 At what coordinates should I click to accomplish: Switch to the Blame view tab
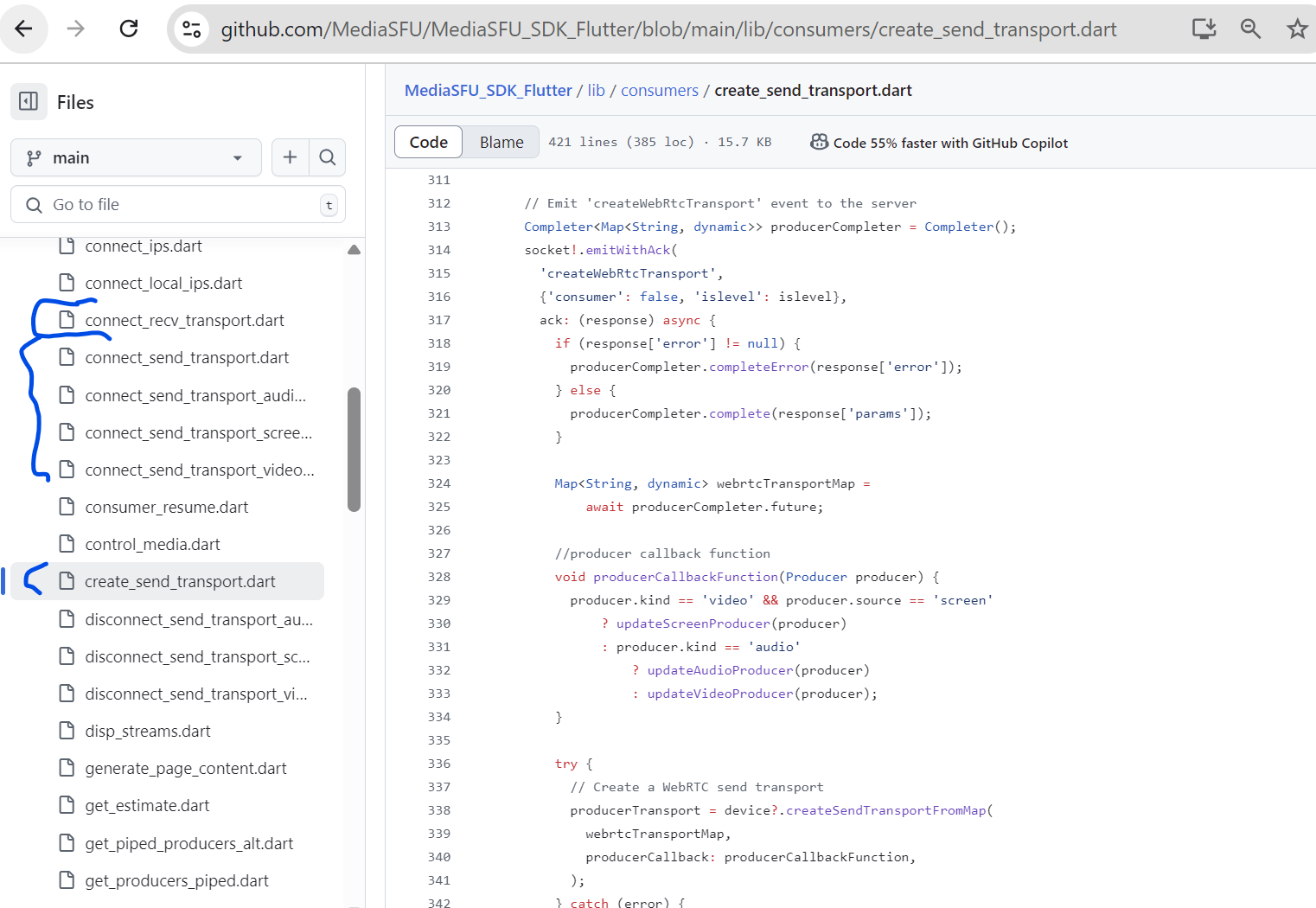click(501, 142)
